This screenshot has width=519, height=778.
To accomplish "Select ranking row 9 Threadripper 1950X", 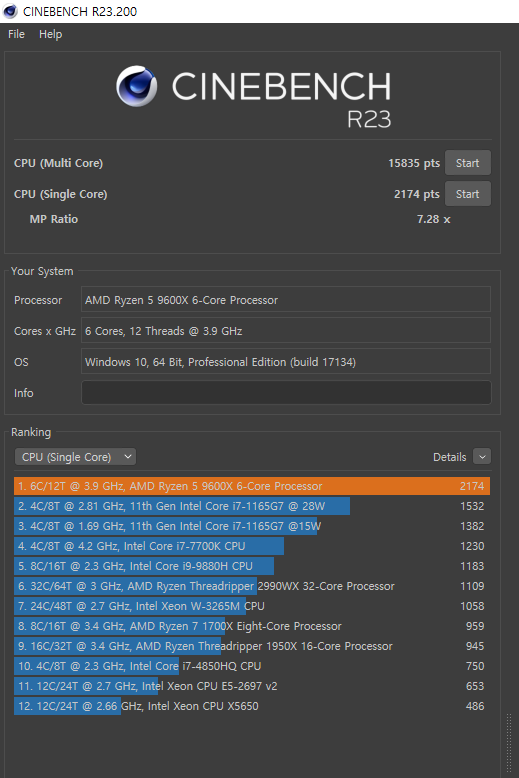I will [x=252, y=646].
